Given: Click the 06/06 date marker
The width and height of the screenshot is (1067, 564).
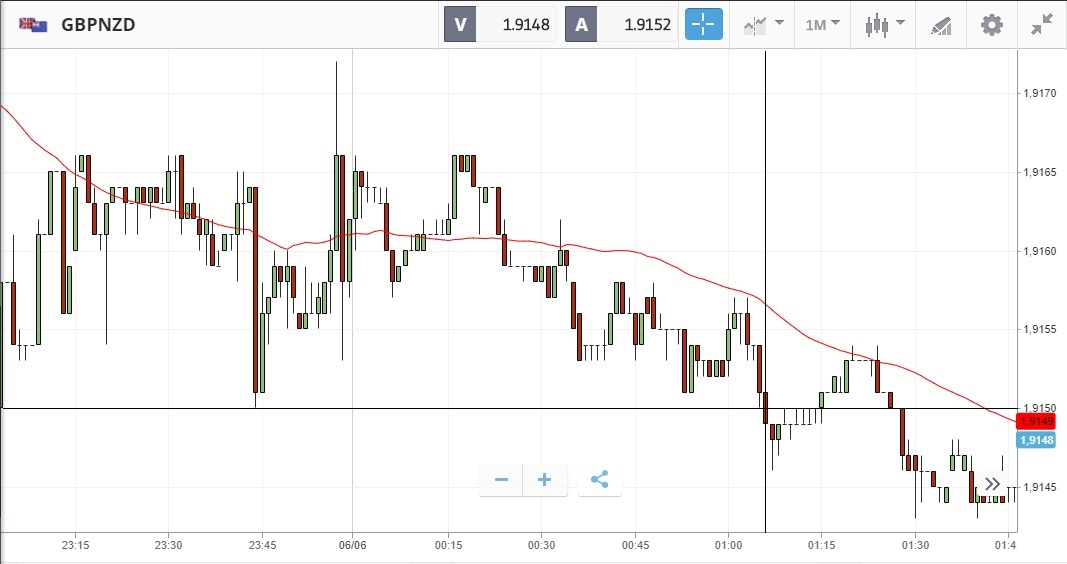Looking at the screenshot, I should coord(353,545).
